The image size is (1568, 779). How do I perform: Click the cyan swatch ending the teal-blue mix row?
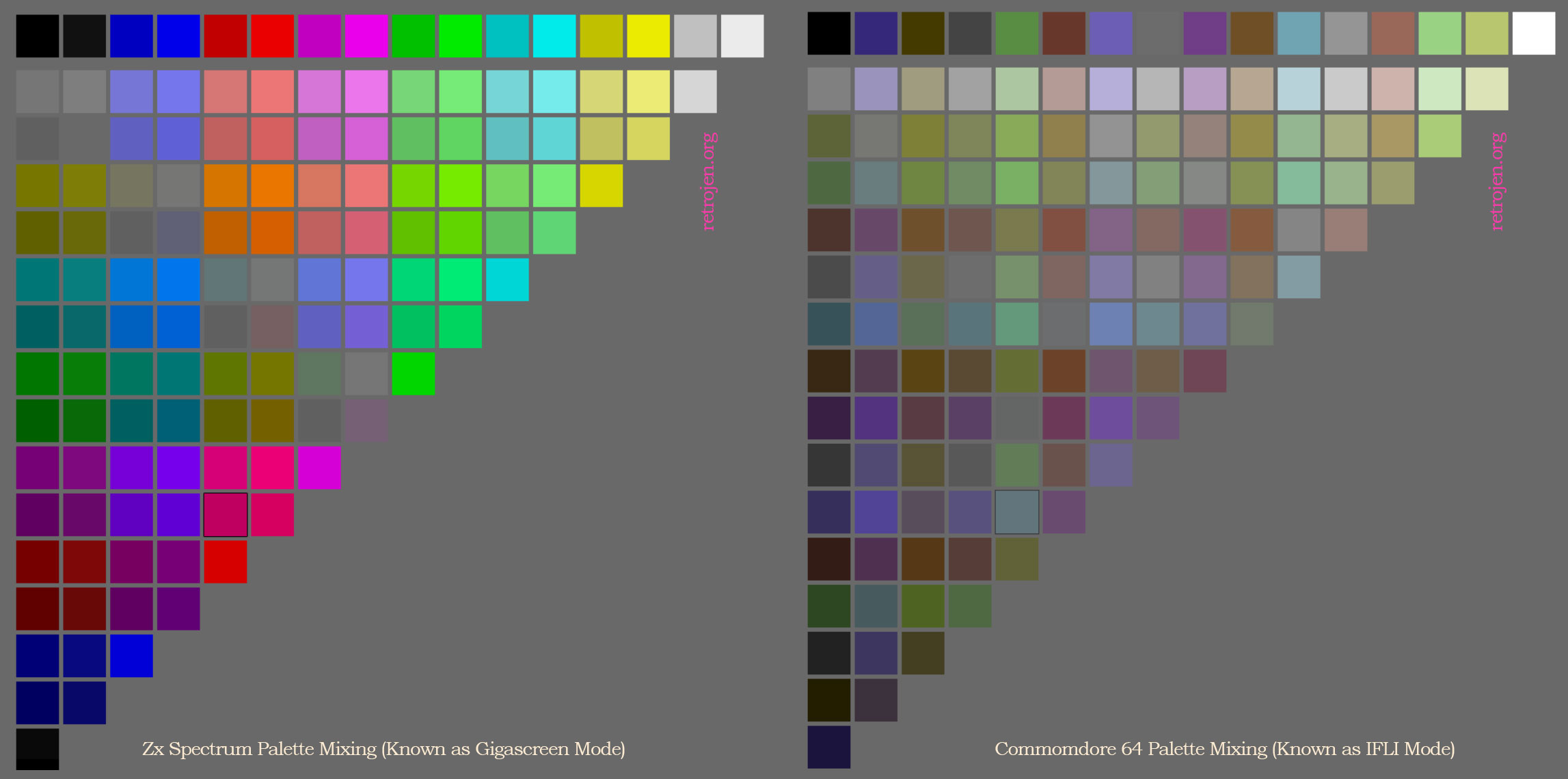click(507, 280)
